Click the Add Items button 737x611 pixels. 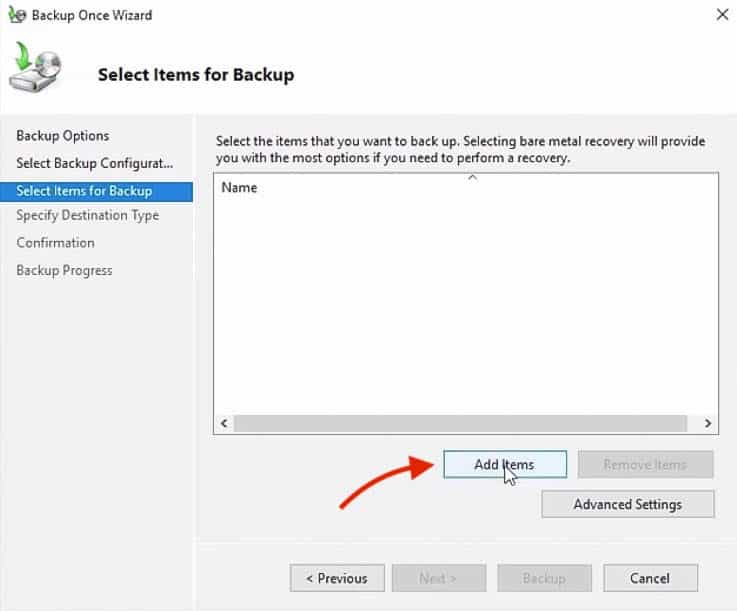[505, 464]
